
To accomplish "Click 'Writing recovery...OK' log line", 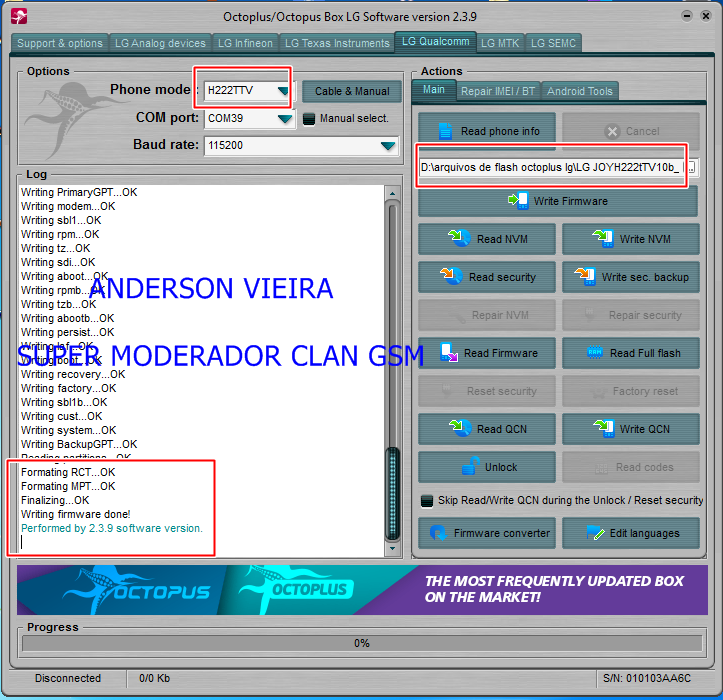I will click(73, 374).
